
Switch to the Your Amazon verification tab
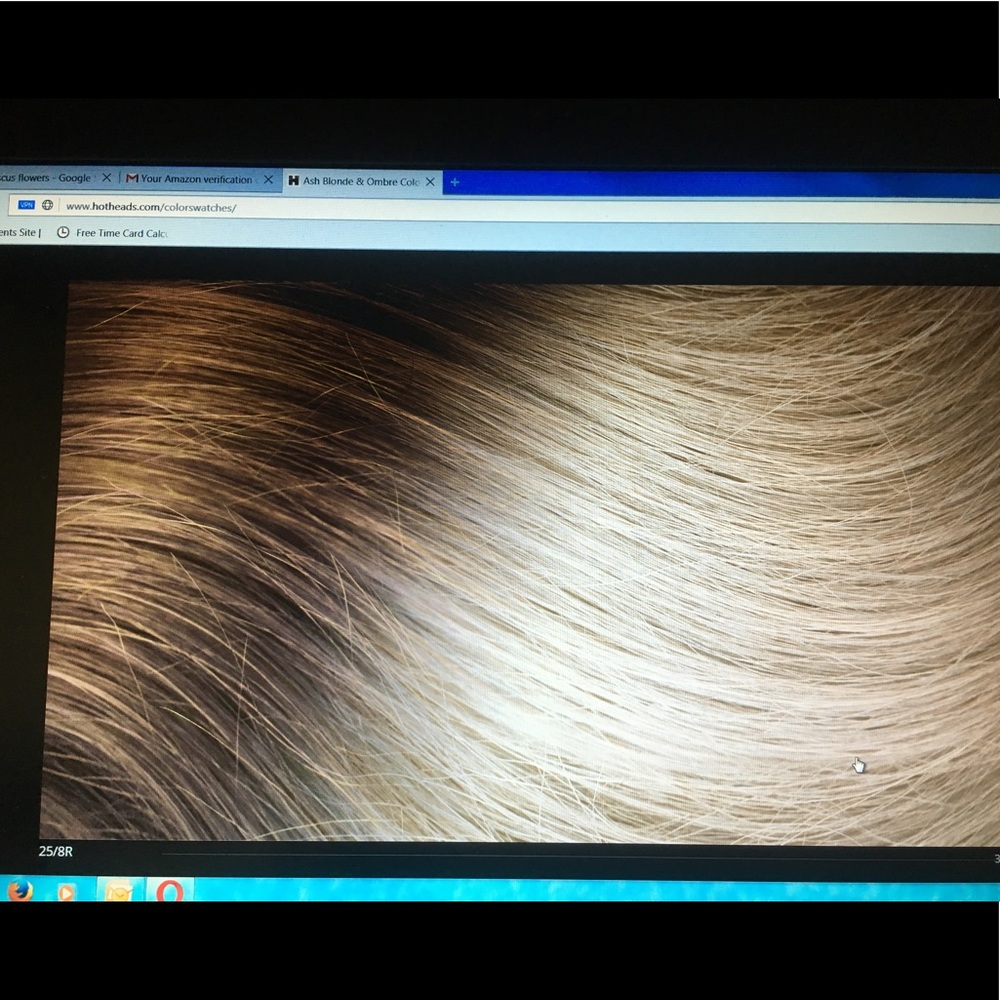tap(195, 179)
